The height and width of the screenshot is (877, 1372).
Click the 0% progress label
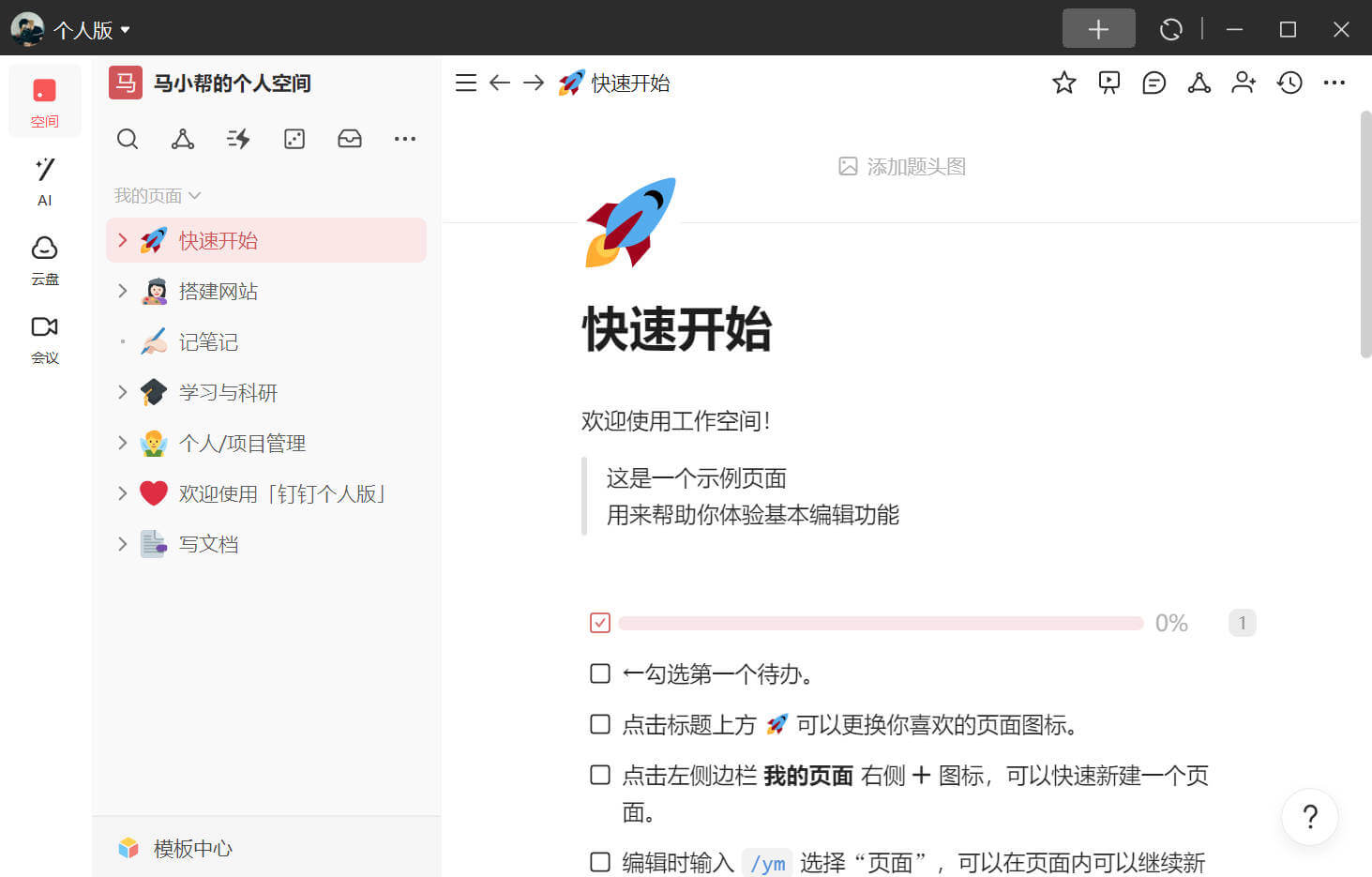pos(1171,623)
